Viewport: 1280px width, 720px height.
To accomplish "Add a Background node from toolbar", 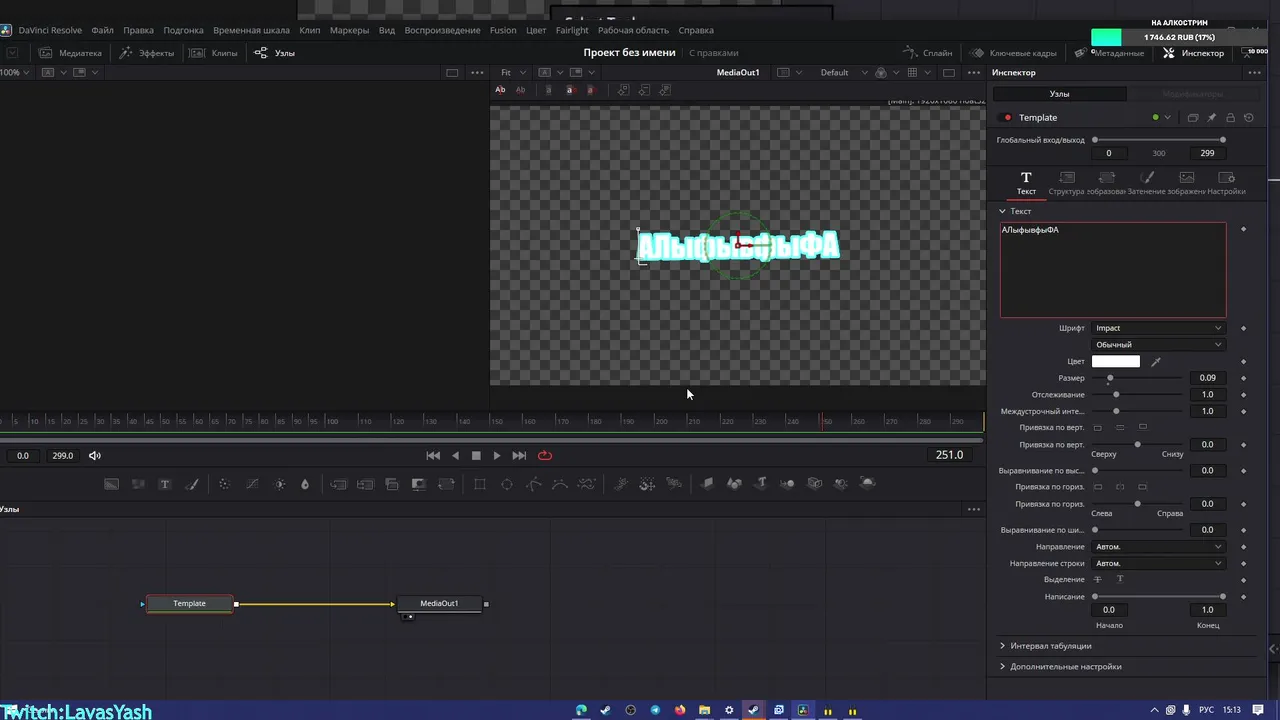I will [111, 484].
